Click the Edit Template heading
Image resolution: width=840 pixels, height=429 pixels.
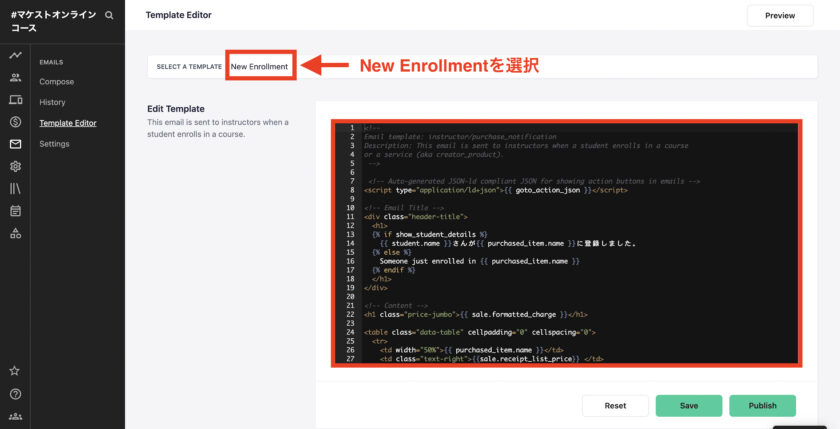pos(176,109)
